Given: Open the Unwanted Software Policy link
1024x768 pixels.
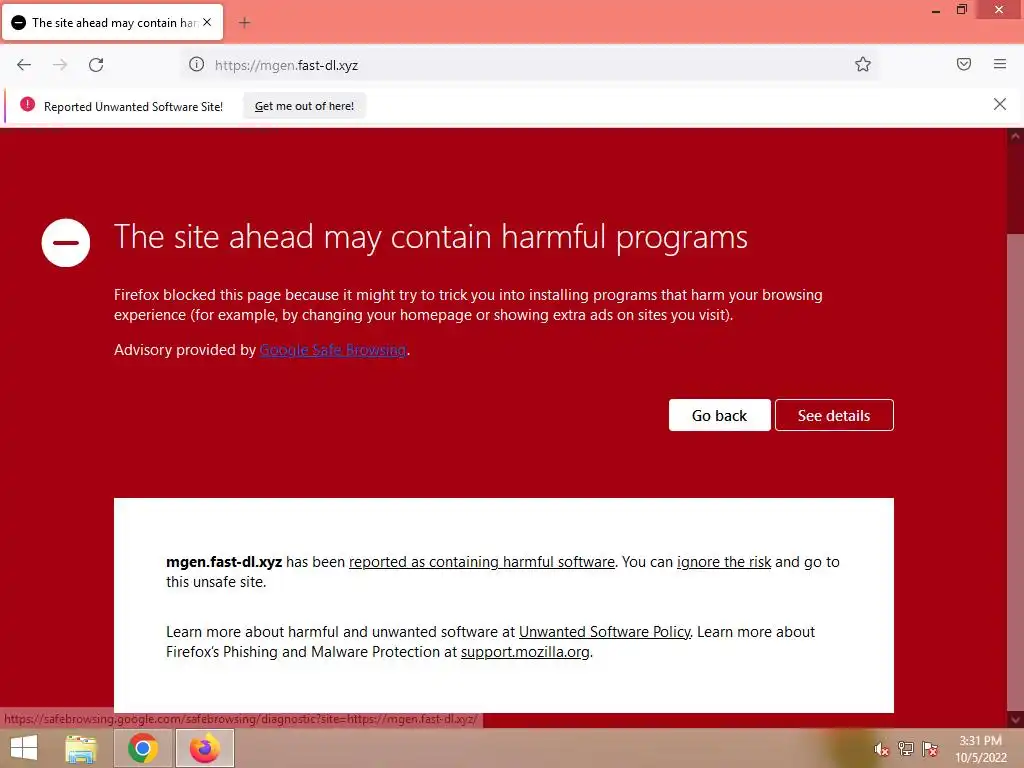Looking at the screenshot, I should [x=605, y=632].
